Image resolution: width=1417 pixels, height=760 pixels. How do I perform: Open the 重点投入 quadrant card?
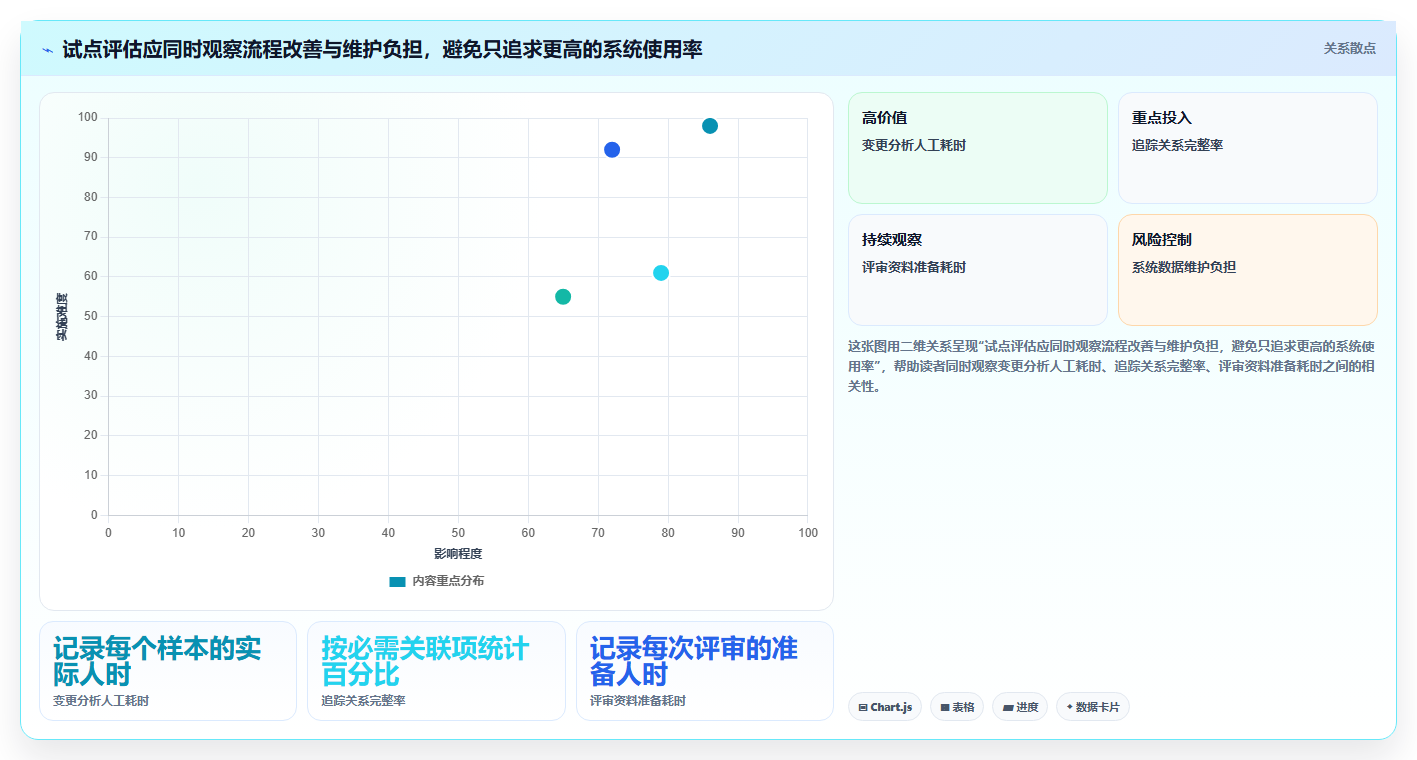(1248, 148)
